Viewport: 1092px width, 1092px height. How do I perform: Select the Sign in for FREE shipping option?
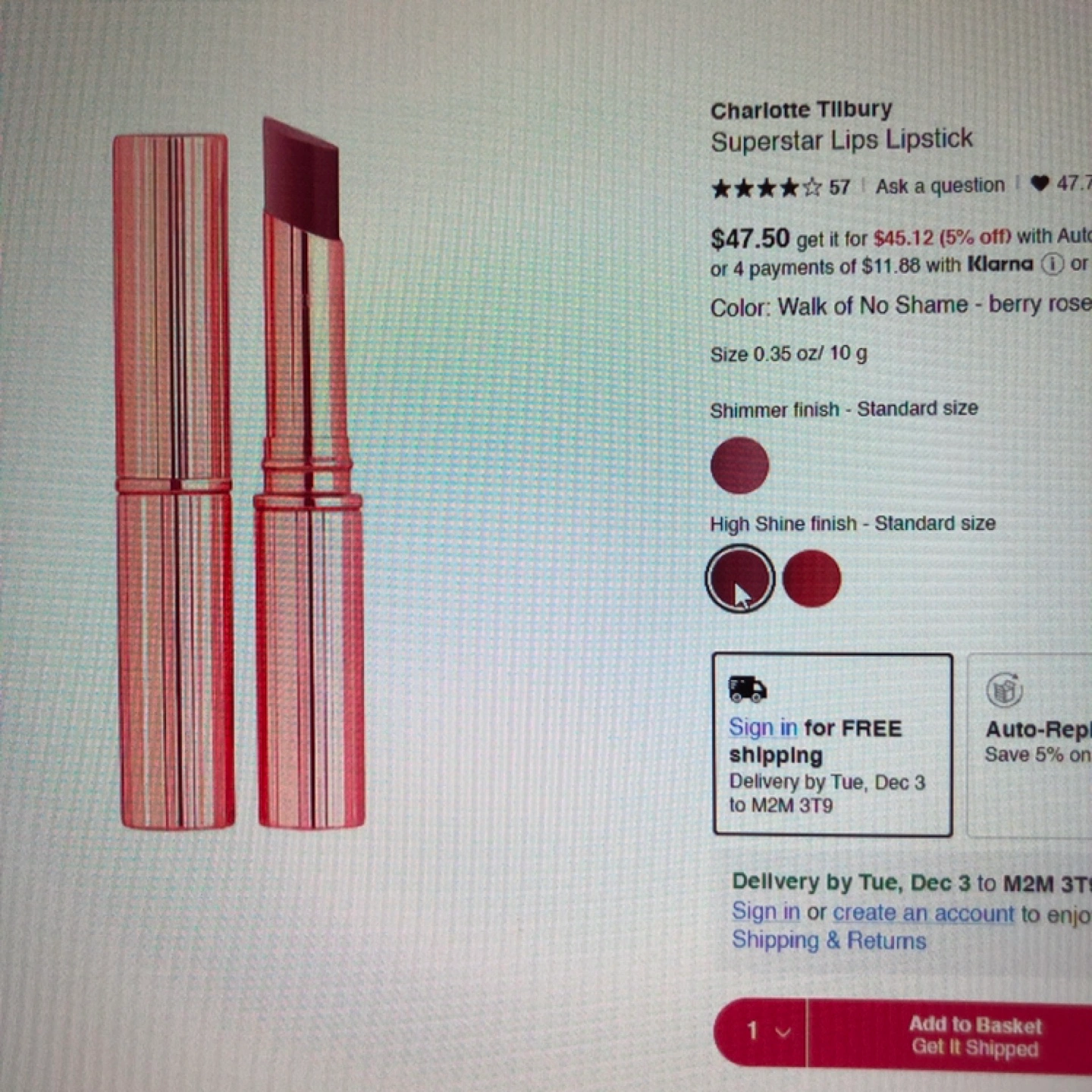click(833, 745)
